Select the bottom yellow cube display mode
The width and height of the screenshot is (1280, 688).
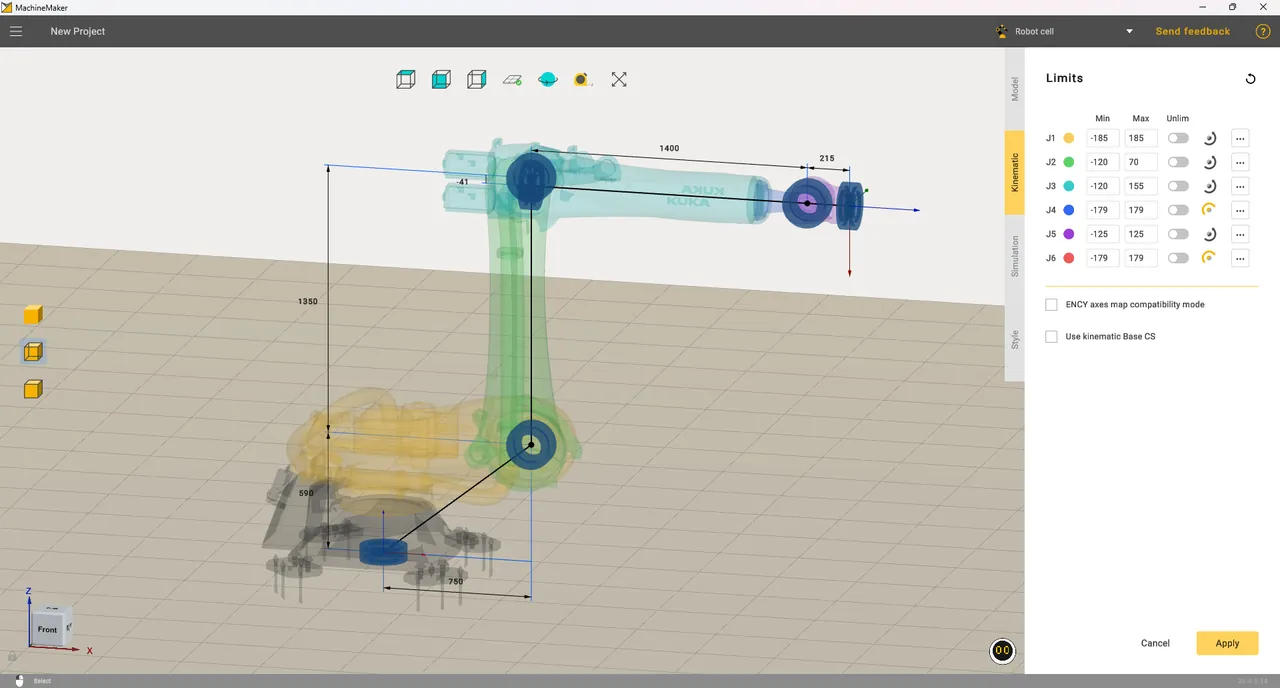click(33, 389)
